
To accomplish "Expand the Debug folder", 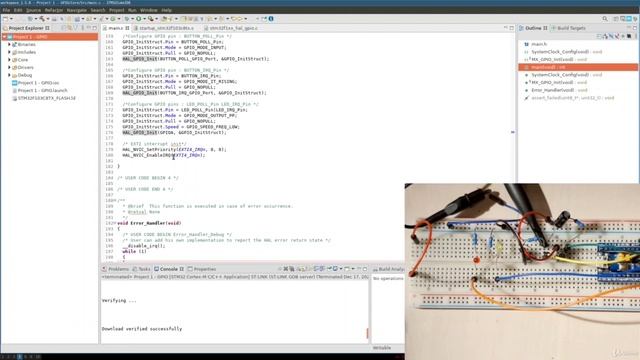I will 9,75.
